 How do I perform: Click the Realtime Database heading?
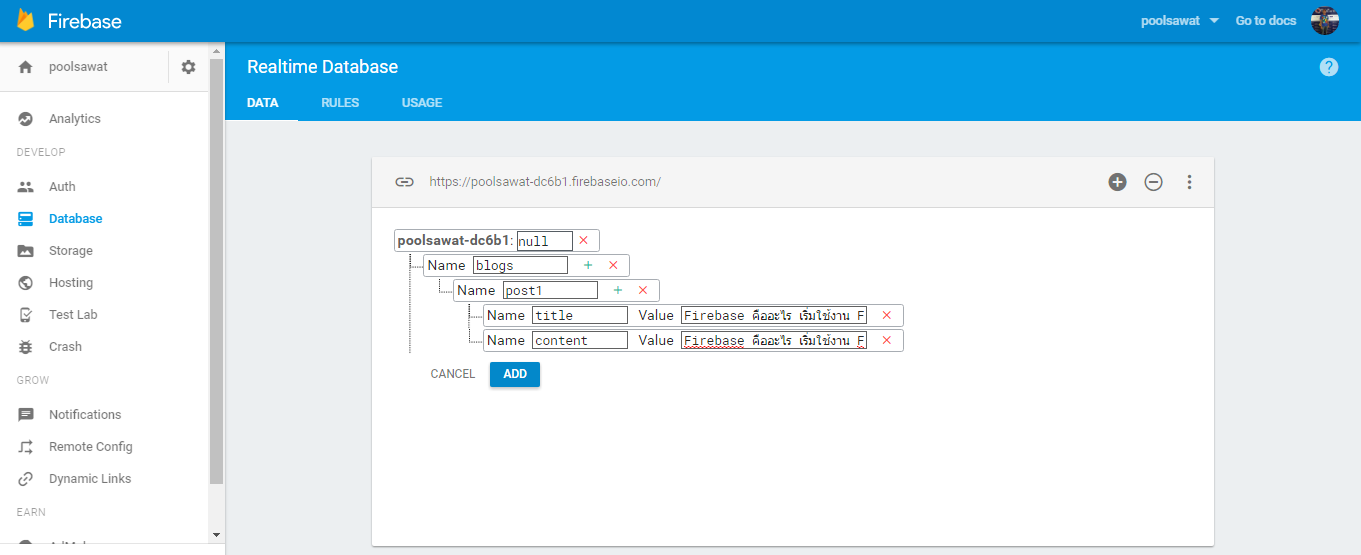(x=322, y=67)
